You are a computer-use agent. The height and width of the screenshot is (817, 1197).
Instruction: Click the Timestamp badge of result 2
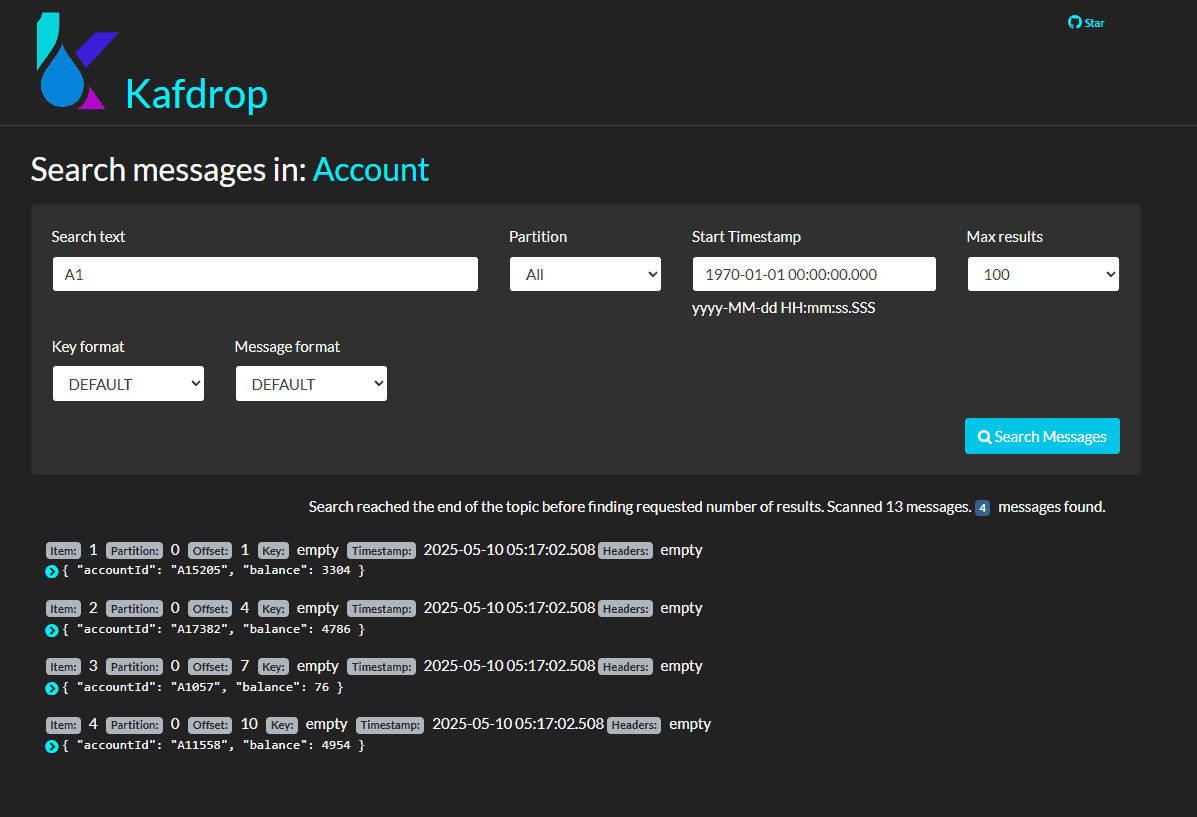coord(381,609)
